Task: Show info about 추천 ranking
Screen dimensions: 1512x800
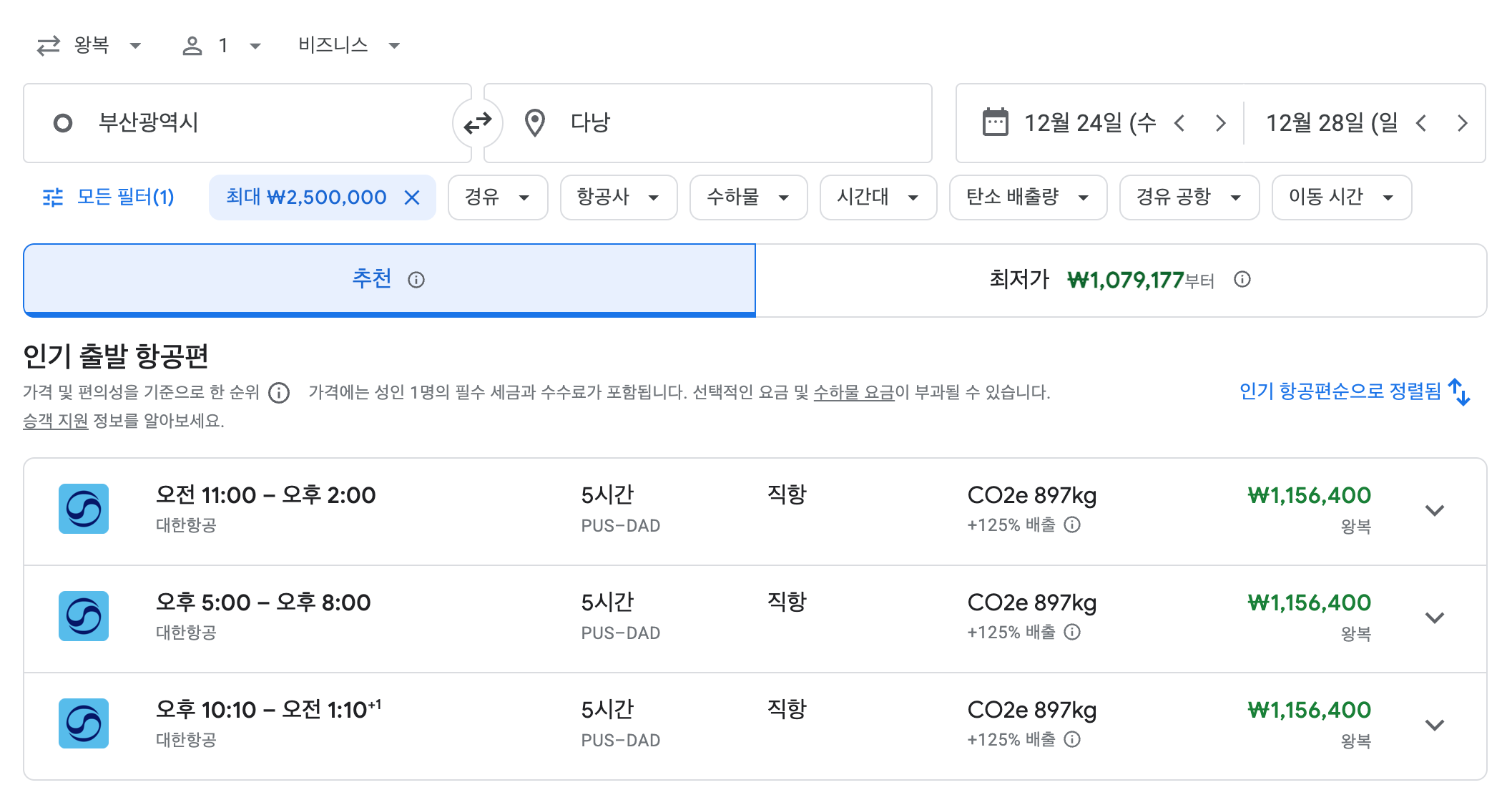Action: click(x=416, y=280)
